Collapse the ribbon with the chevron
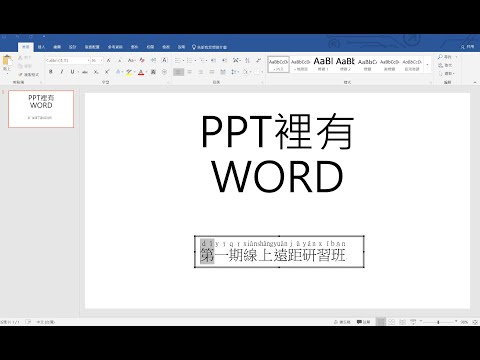 475,82
